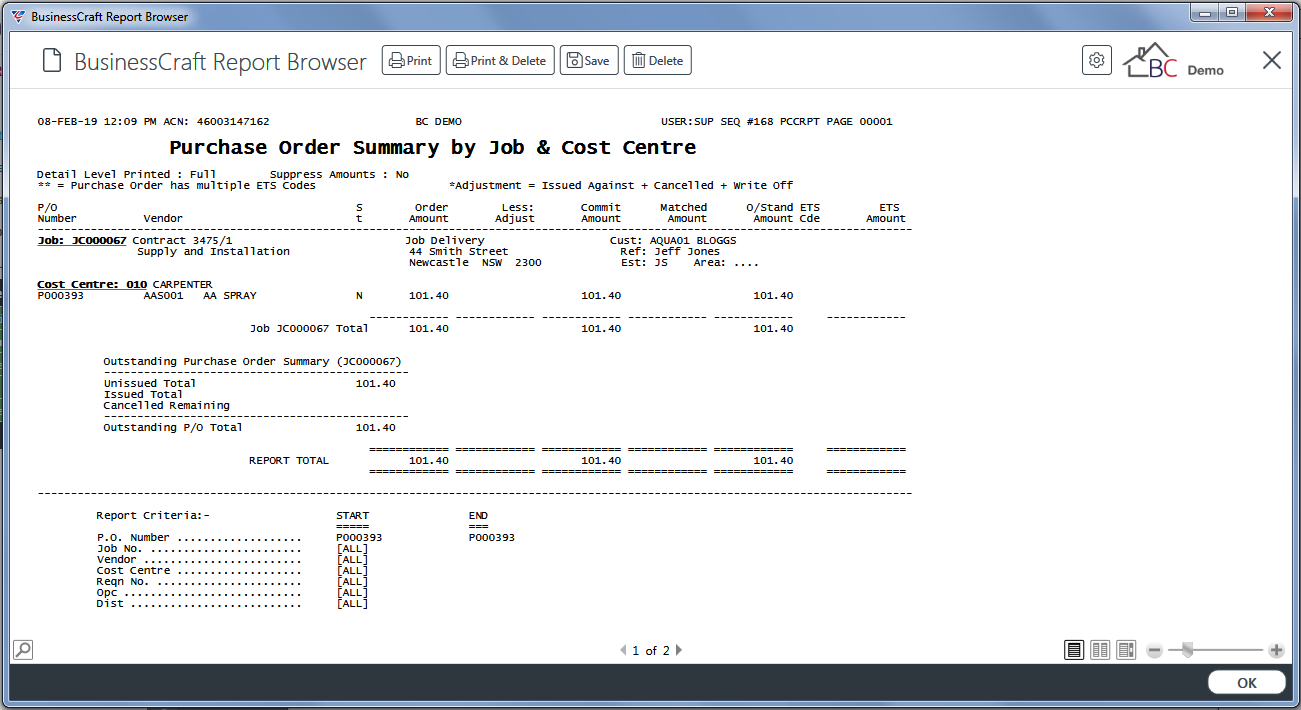Open the settings gear icon
This screenshot has width=1301, height=710.
pos(1097,60)
